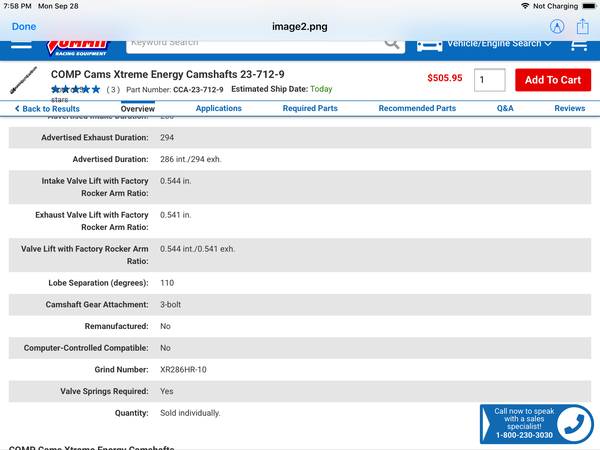Click the five-star rating

[x=76, y=90]
